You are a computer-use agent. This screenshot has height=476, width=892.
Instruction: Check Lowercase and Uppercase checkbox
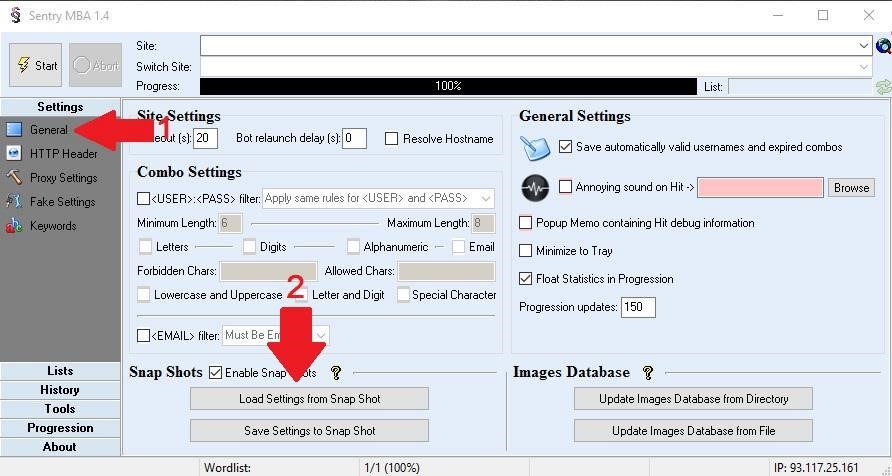(x=144, y=295)
